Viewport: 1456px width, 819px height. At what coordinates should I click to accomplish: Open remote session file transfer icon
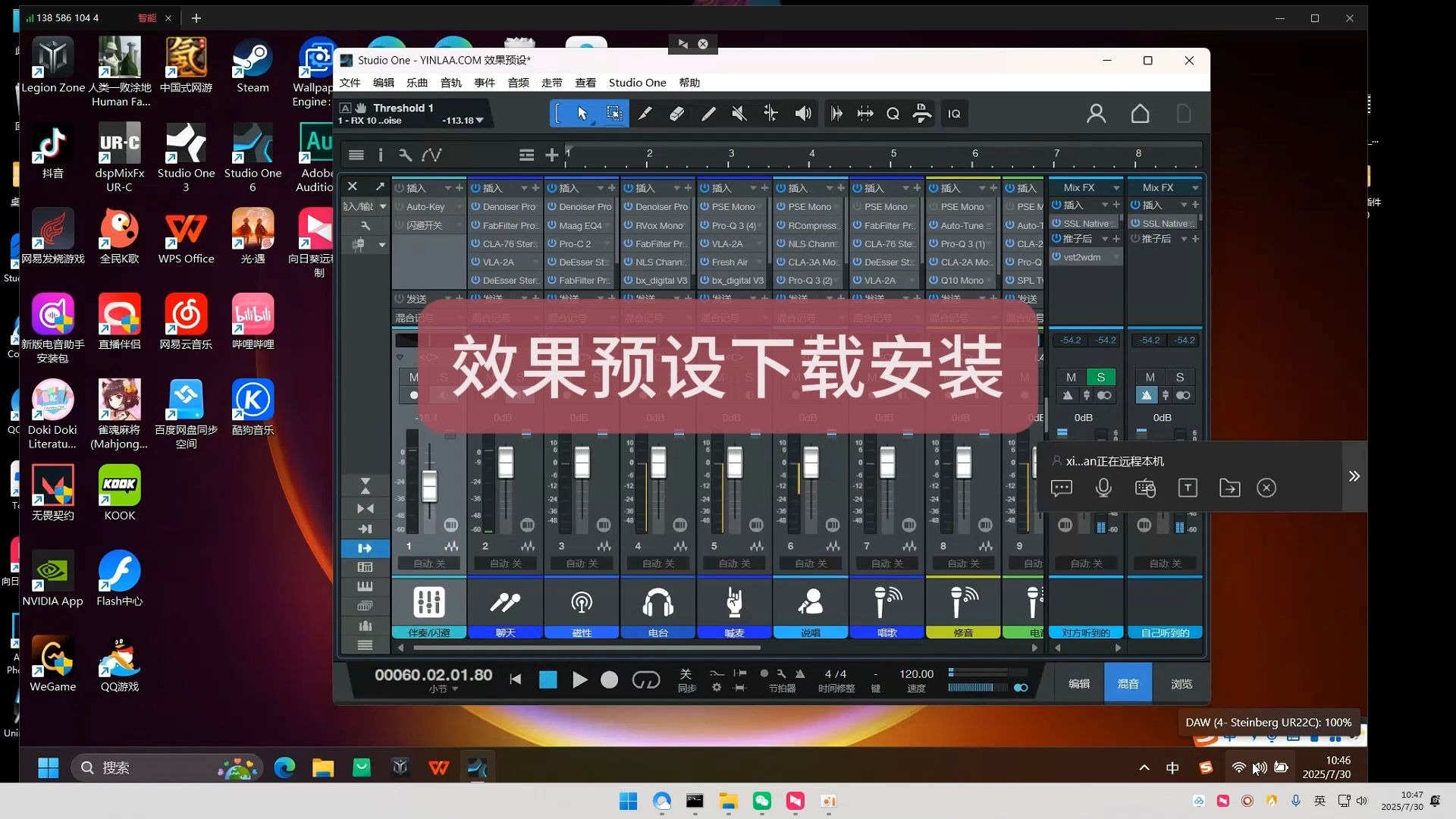[x=1229, y=488]
